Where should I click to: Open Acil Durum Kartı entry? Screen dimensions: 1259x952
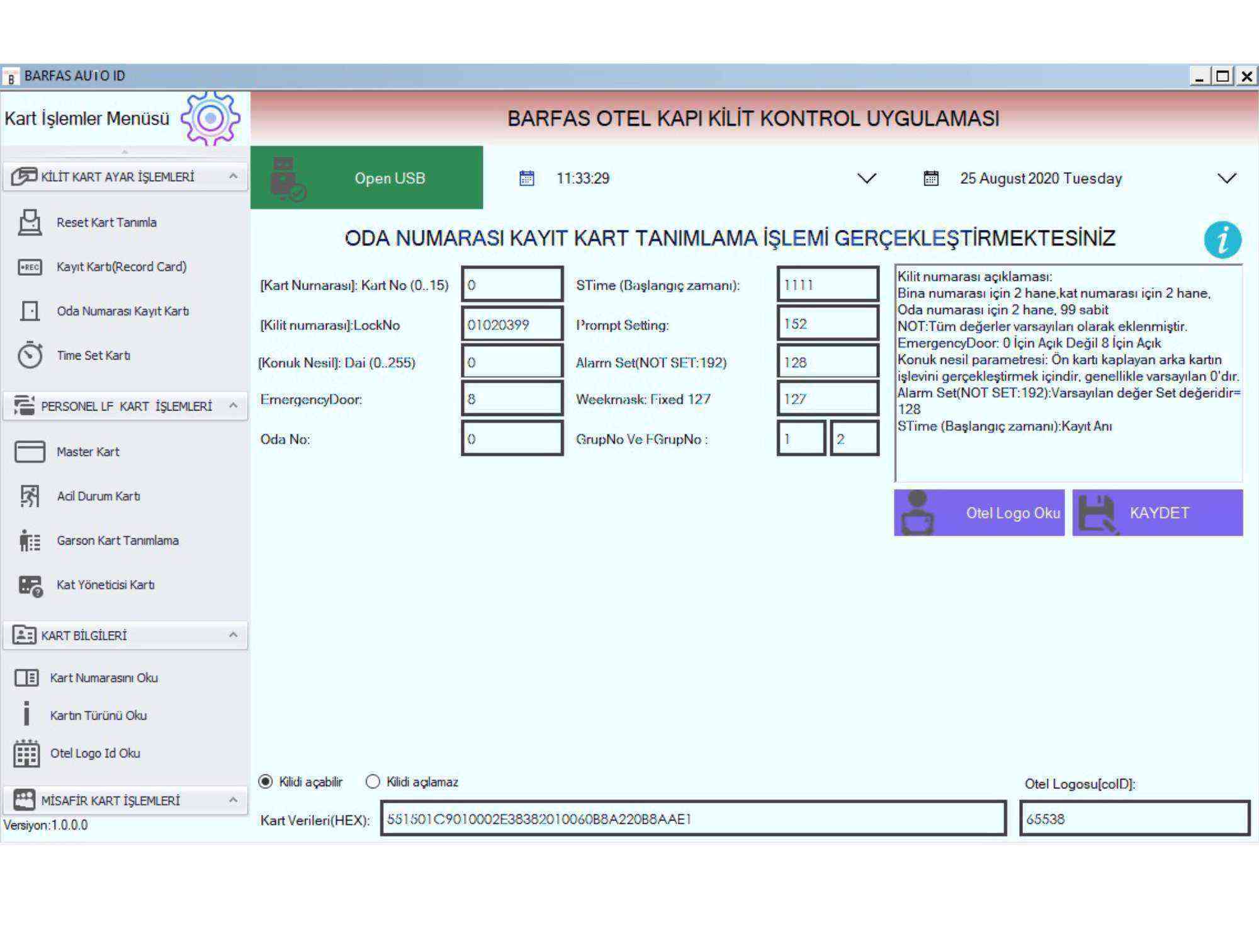pos(98,496)
